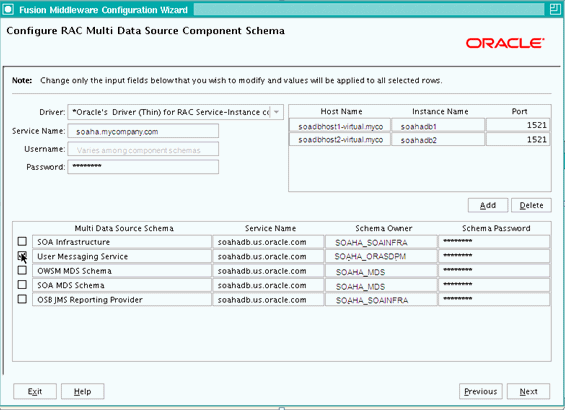This screenshot has width=565, height=410.
Task: Select host soadbhost2-virtual.myco cell
Action: 340,139
